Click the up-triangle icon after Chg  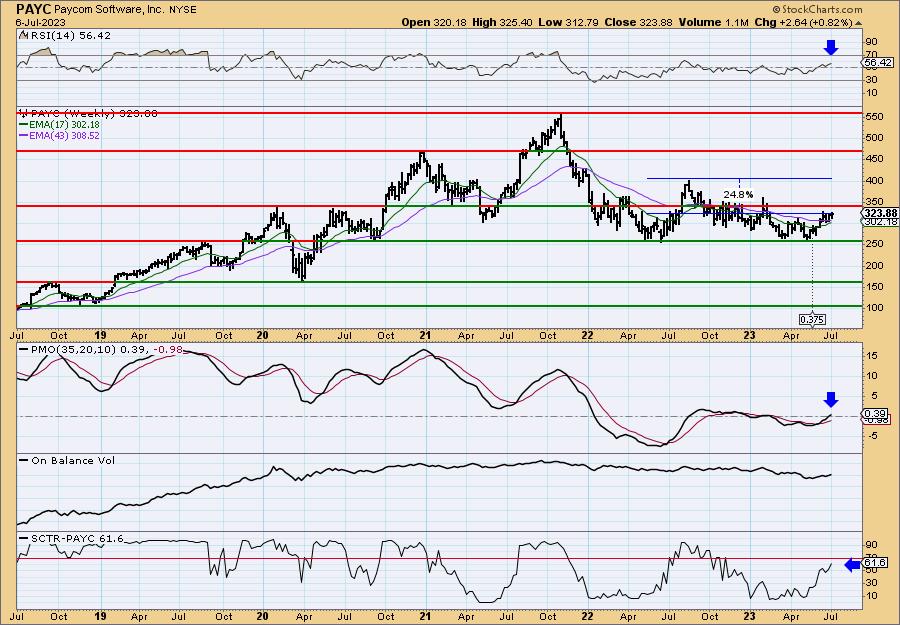[858, 23]
